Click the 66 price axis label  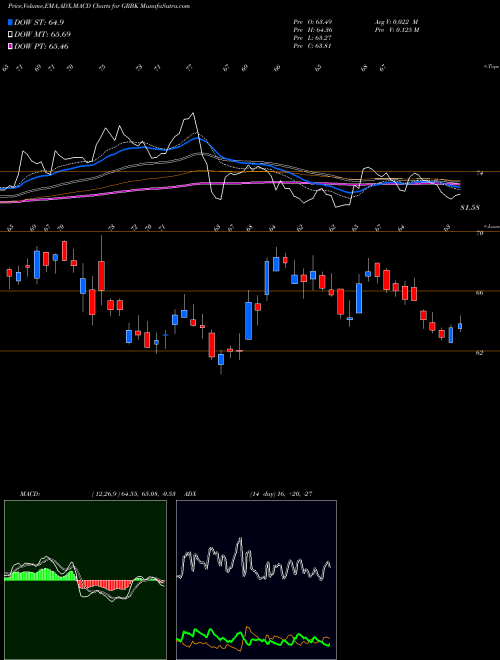479,293
